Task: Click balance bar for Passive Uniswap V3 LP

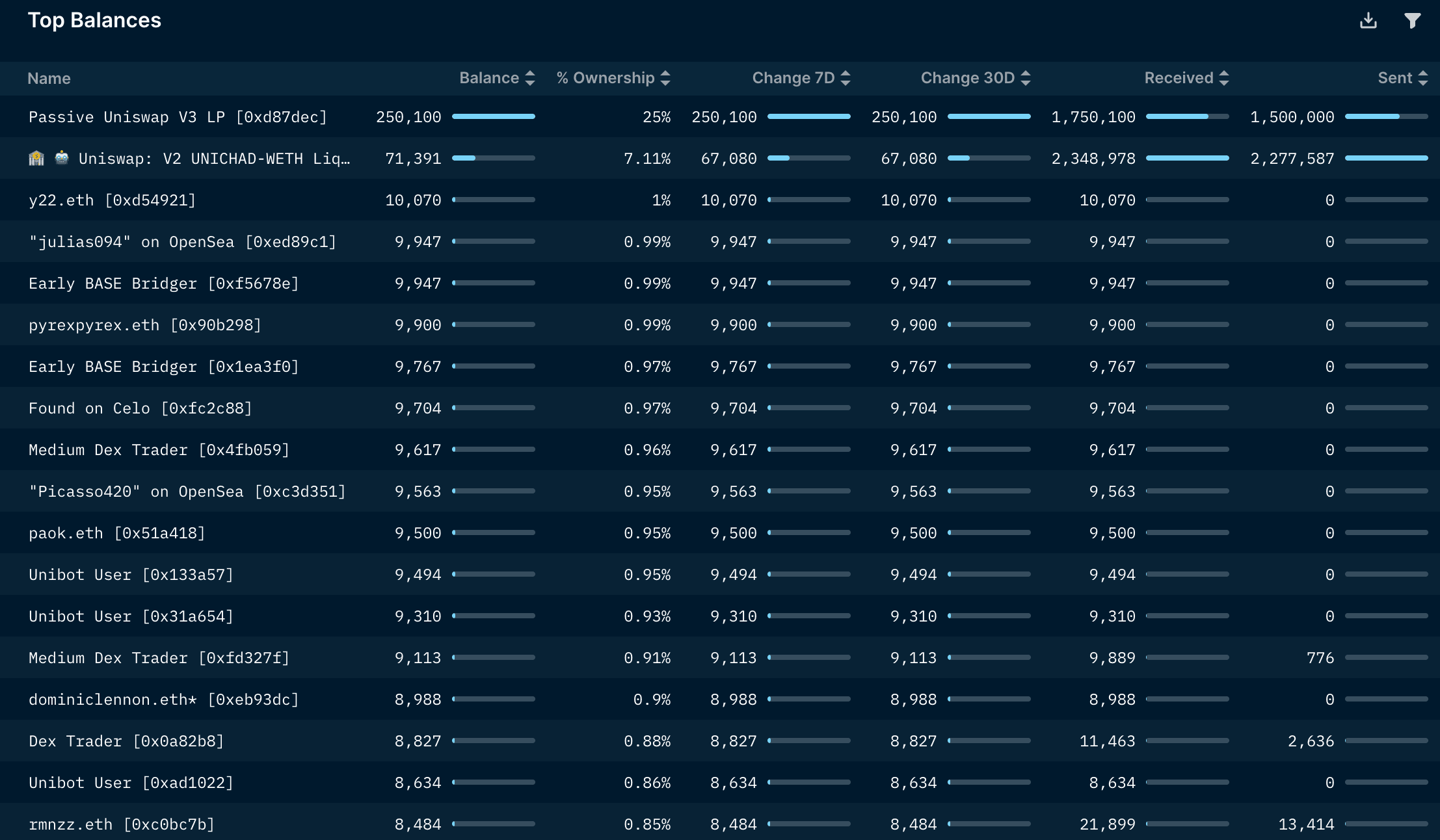Action: [493, 117]
